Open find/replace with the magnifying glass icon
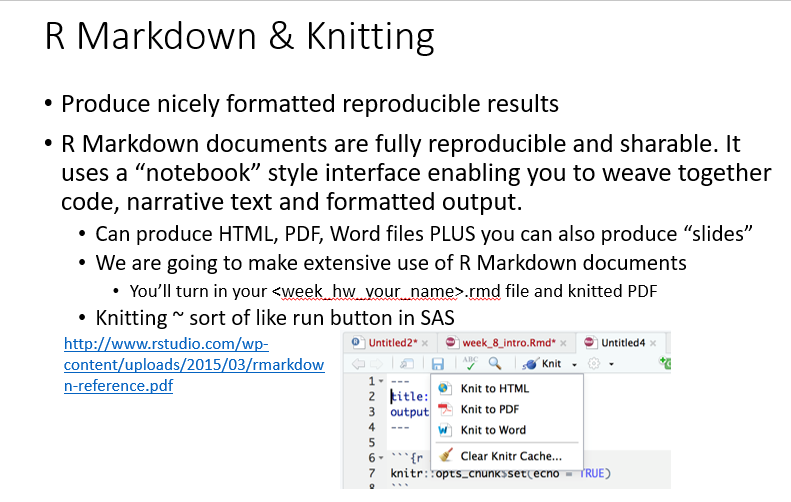The image size is (791, 502). pos(495,363)
